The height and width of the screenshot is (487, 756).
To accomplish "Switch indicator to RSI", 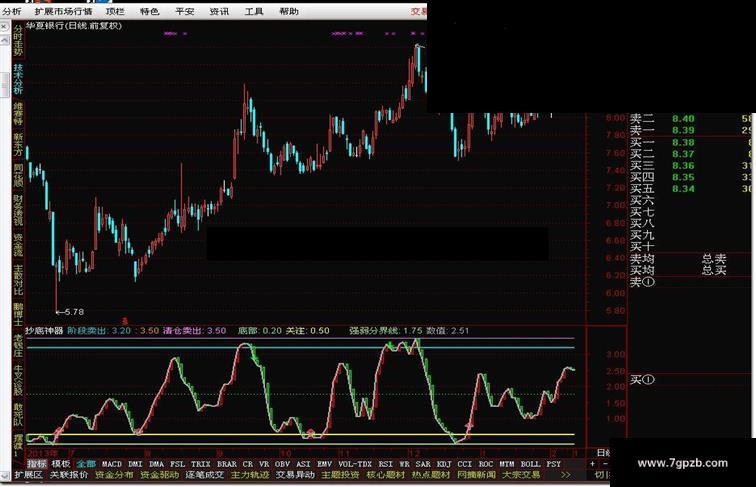I will pyautogui.click(x=386, y=464).
